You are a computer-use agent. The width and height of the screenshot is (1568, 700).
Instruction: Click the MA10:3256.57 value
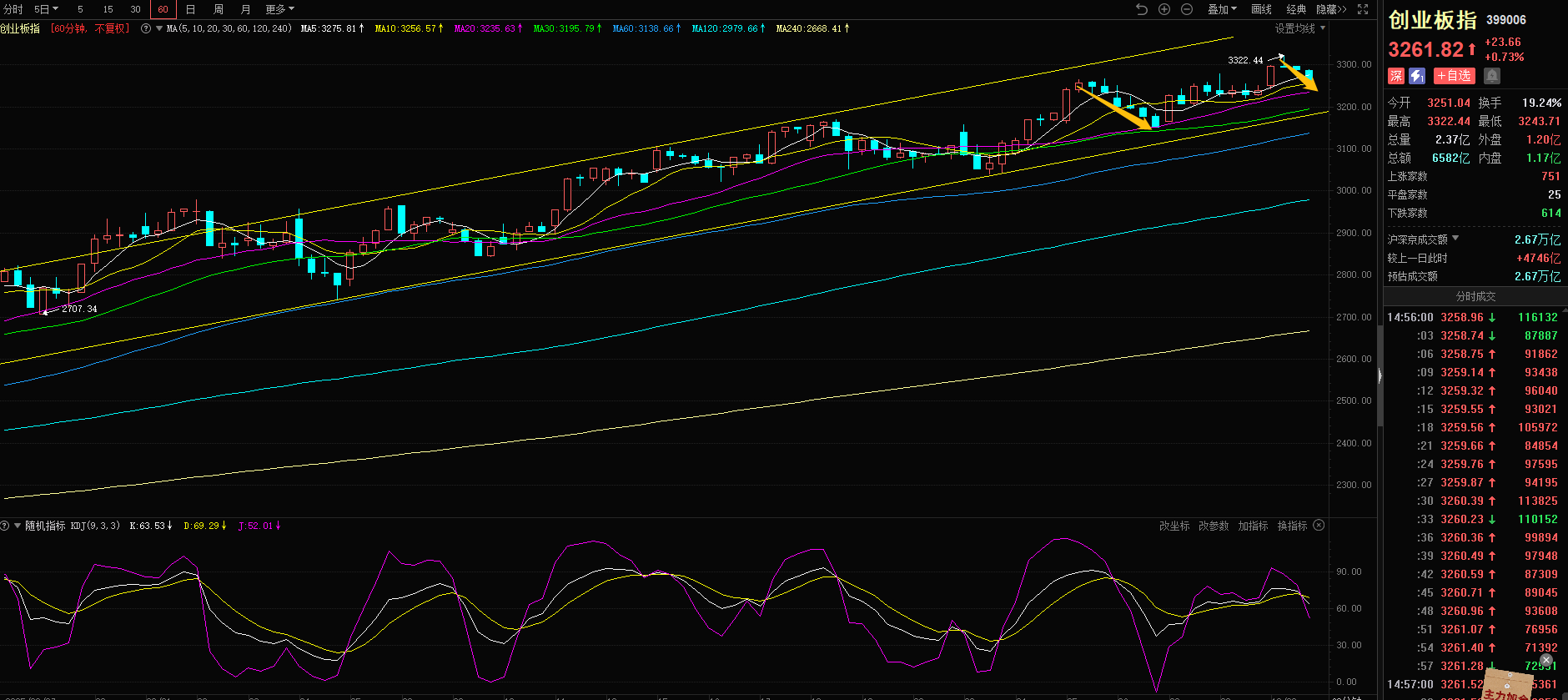(410, 28)
